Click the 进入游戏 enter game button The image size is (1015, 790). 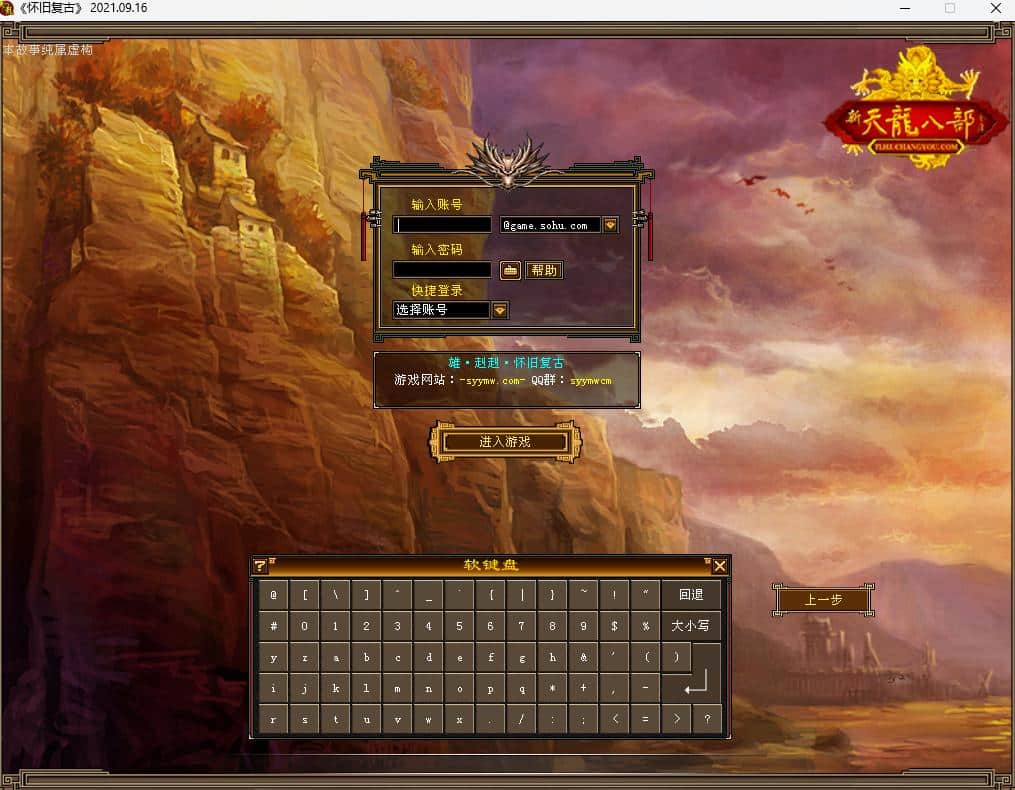pyautogui.click(x=506, y=441)
